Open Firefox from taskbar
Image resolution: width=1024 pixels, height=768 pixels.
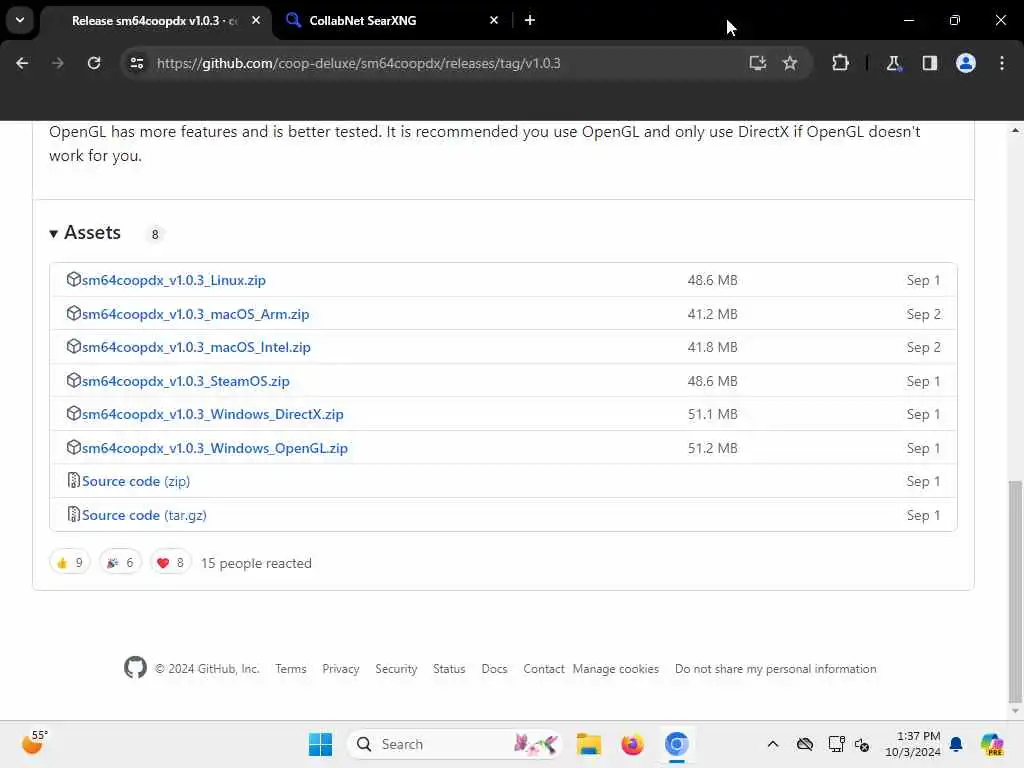pyautogui.click(x=632, y=744)
